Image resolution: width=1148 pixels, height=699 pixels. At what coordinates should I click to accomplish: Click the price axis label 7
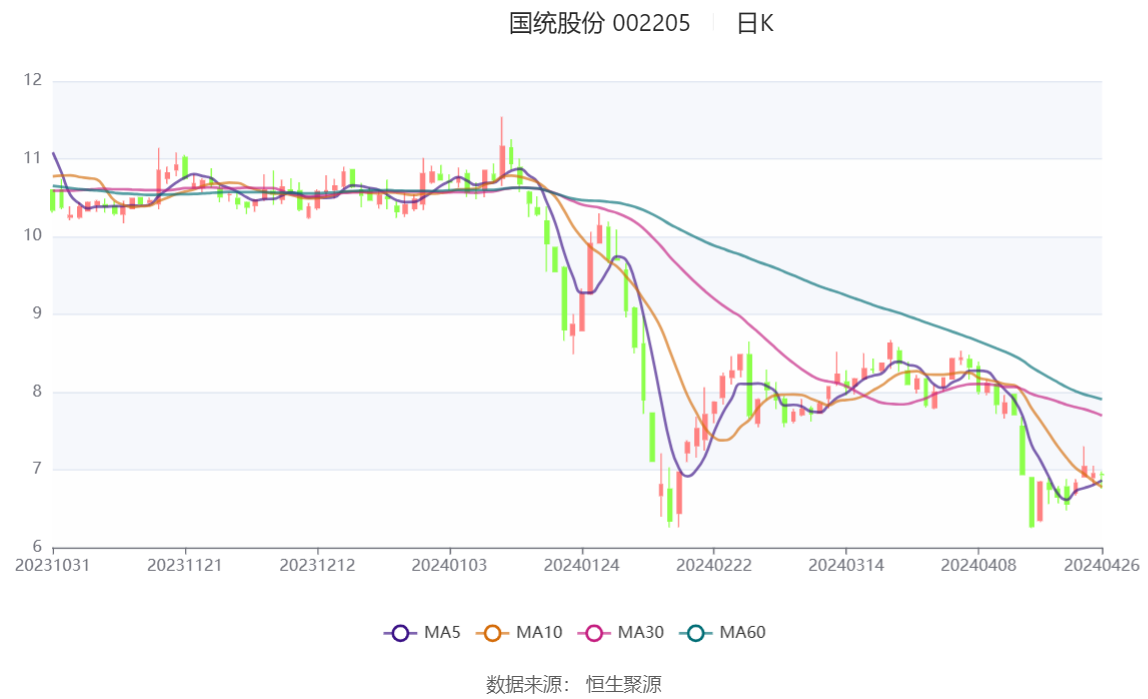(x=37, y=468)
